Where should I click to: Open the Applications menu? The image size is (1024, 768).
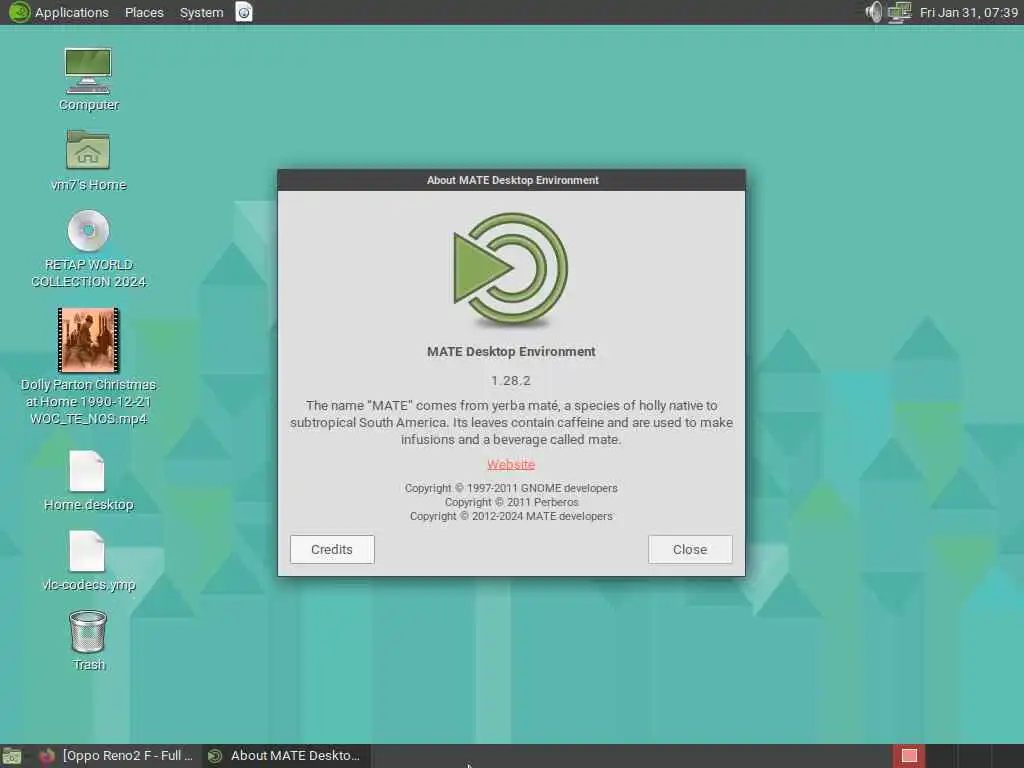(59, 12)
